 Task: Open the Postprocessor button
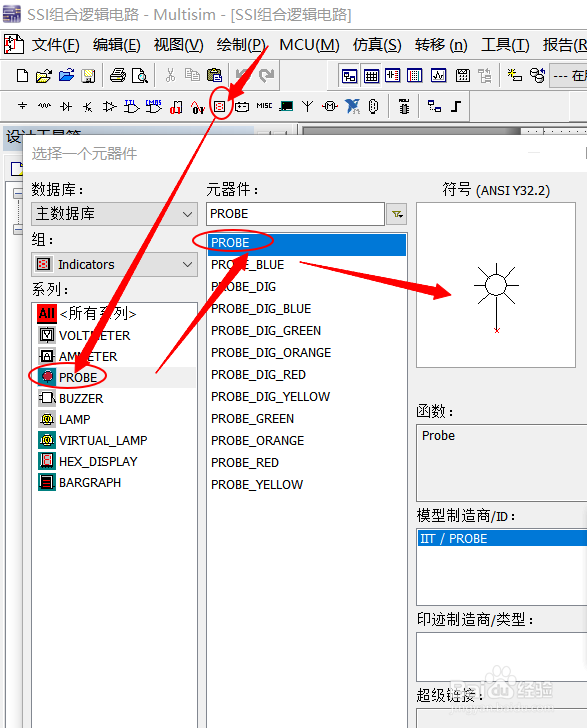tap(463, 75)
